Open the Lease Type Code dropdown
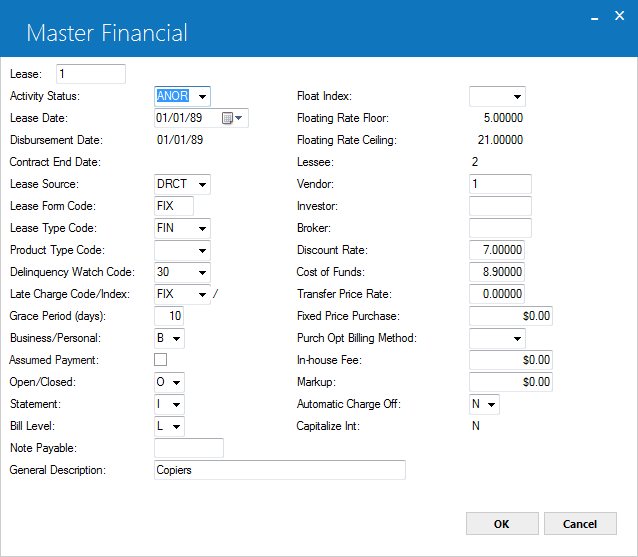Image resolution: width=638 pixels, height=557 pixels. (202, 228)
